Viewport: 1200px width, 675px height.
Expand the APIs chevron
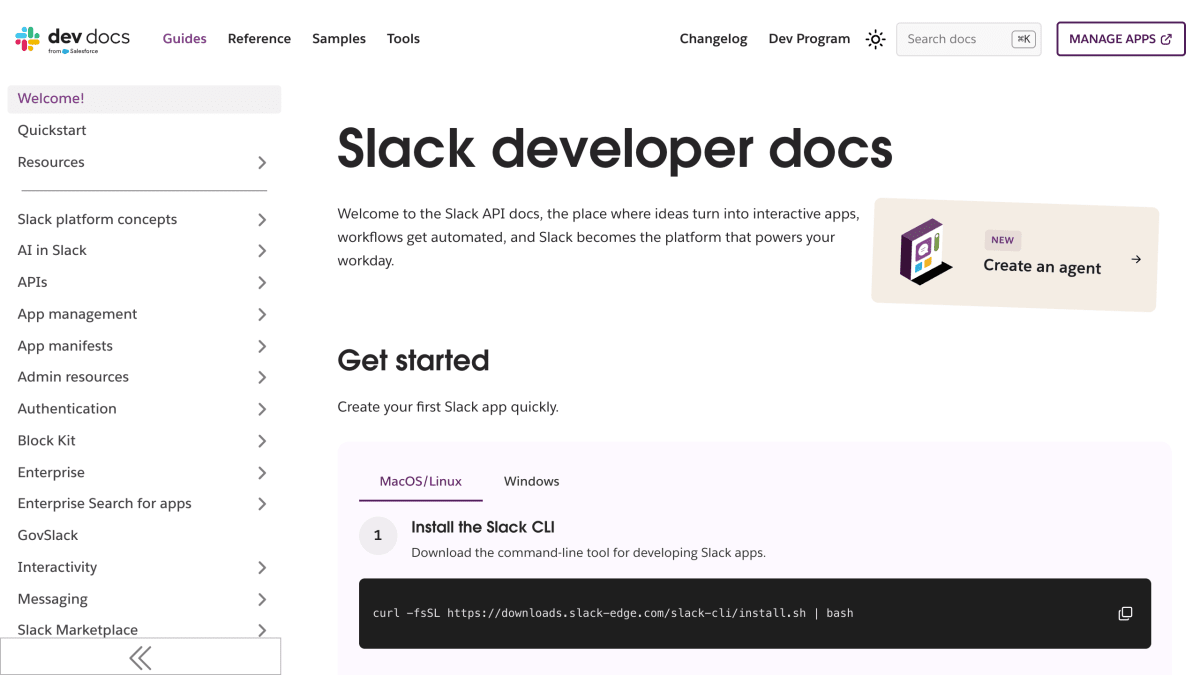coord(262,283)
